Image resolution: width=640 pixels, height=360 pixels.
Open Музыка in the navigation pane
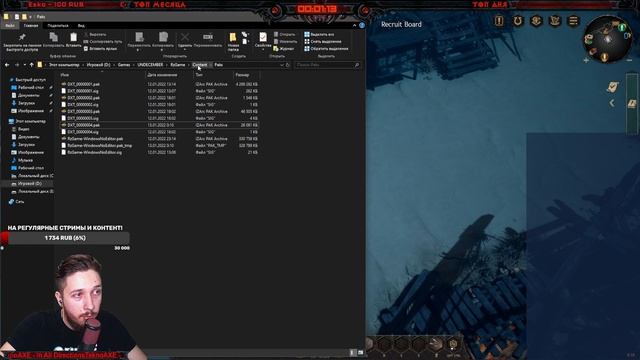(25, 160)
